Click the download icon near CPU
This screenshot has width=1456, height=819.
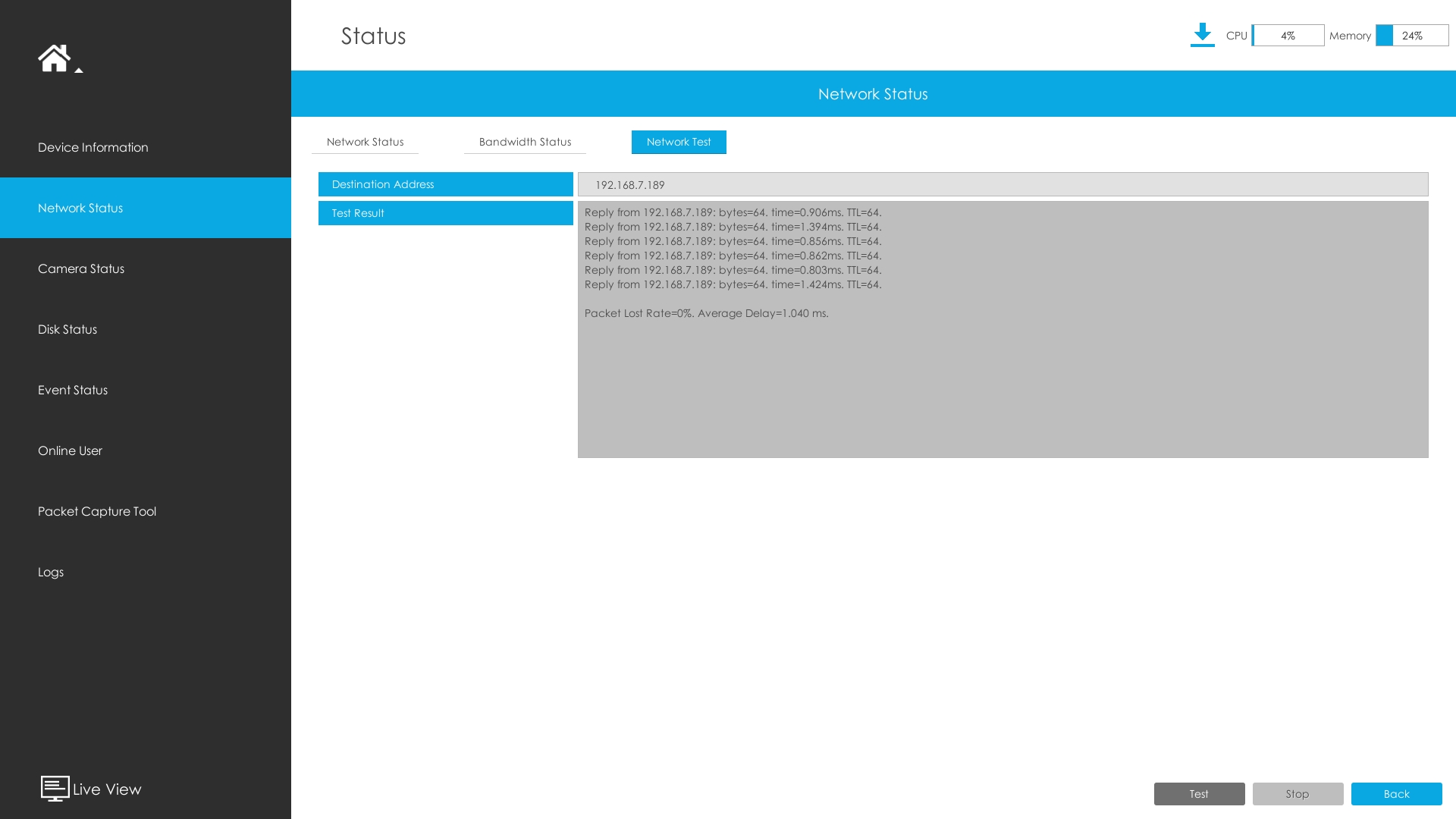pyautogui.click(x=1202, y=35)
